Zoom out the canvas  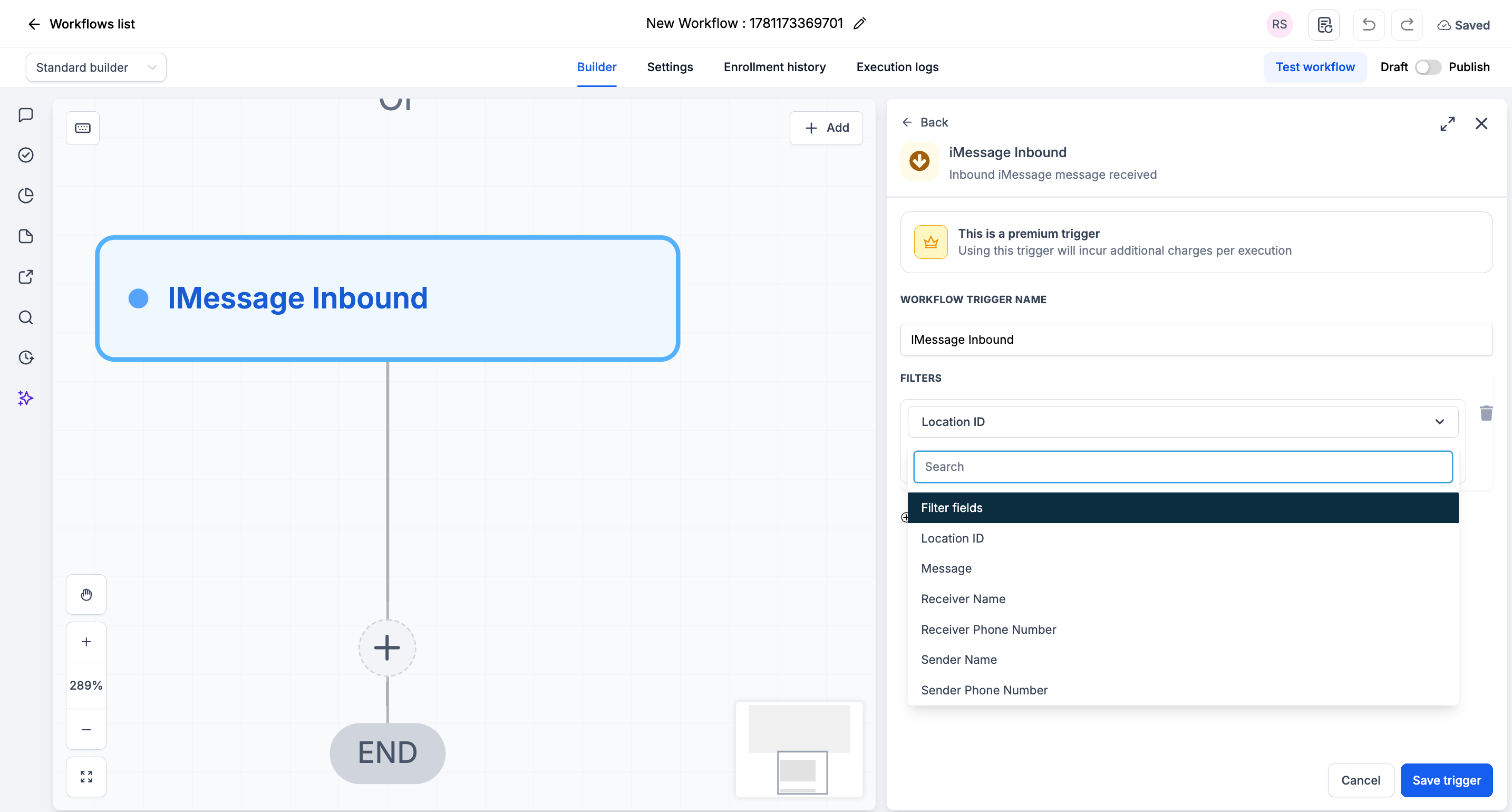pos(86,729)
